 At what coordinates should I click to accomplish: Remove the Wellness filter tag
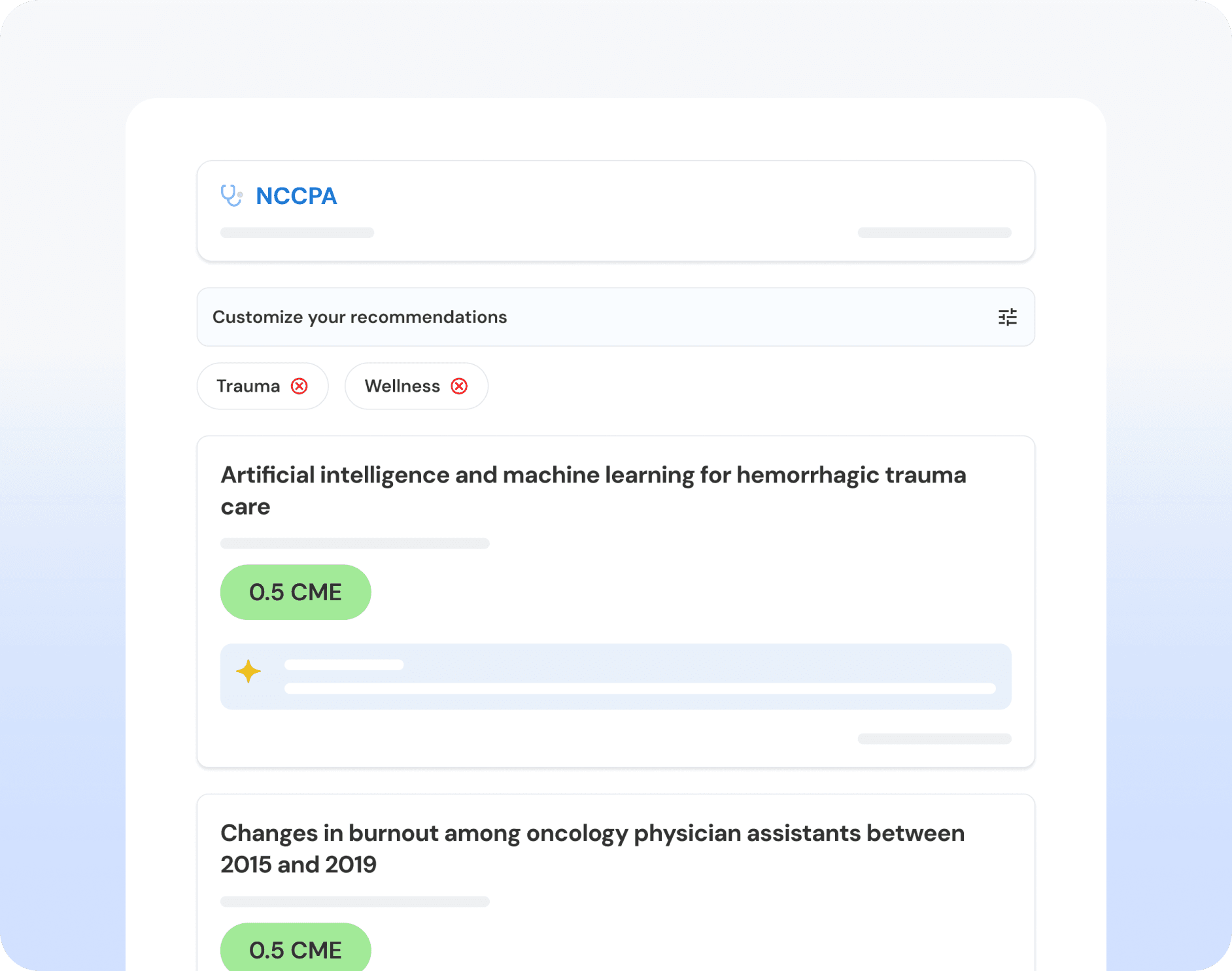pos(460,386)
